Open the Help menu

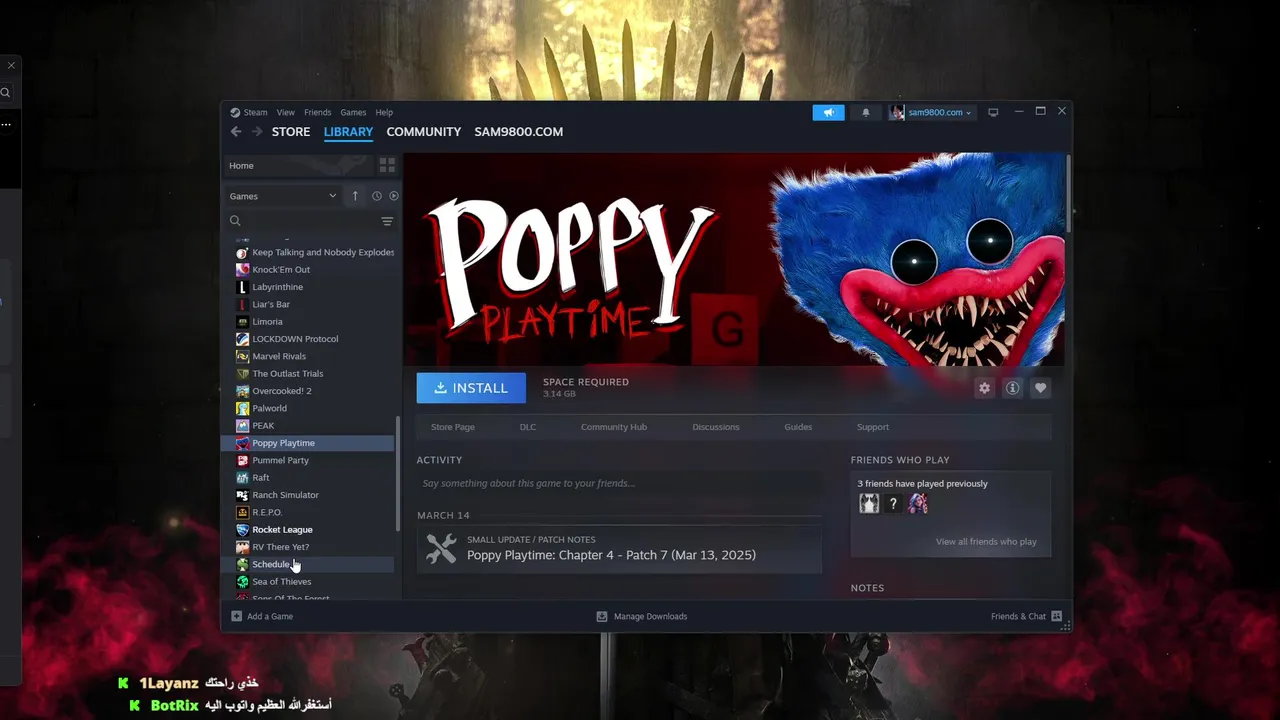tap(384, 113)
